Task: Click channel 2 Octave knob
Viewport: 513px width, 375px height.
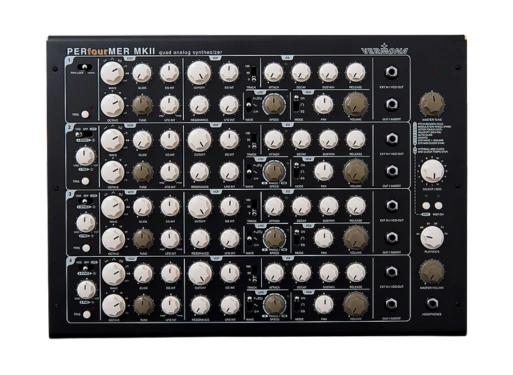Action: click(113, 172)
